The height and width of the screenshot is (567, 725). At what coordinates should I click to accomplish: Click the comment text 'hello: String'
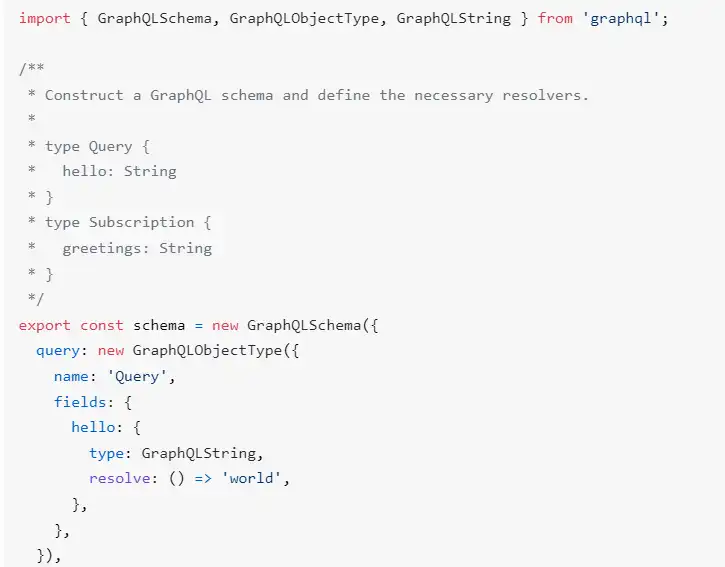[x=119, y=172]
